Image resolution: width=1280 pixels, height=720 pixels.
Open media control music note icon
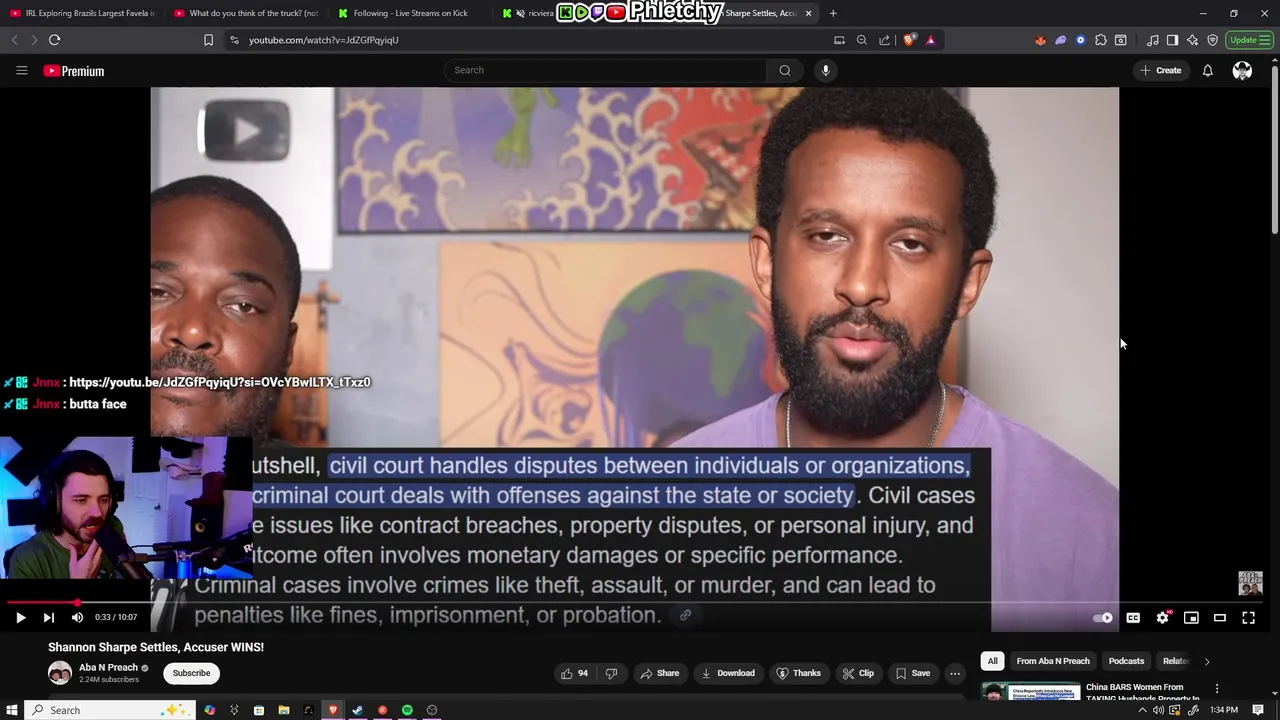1152,40
